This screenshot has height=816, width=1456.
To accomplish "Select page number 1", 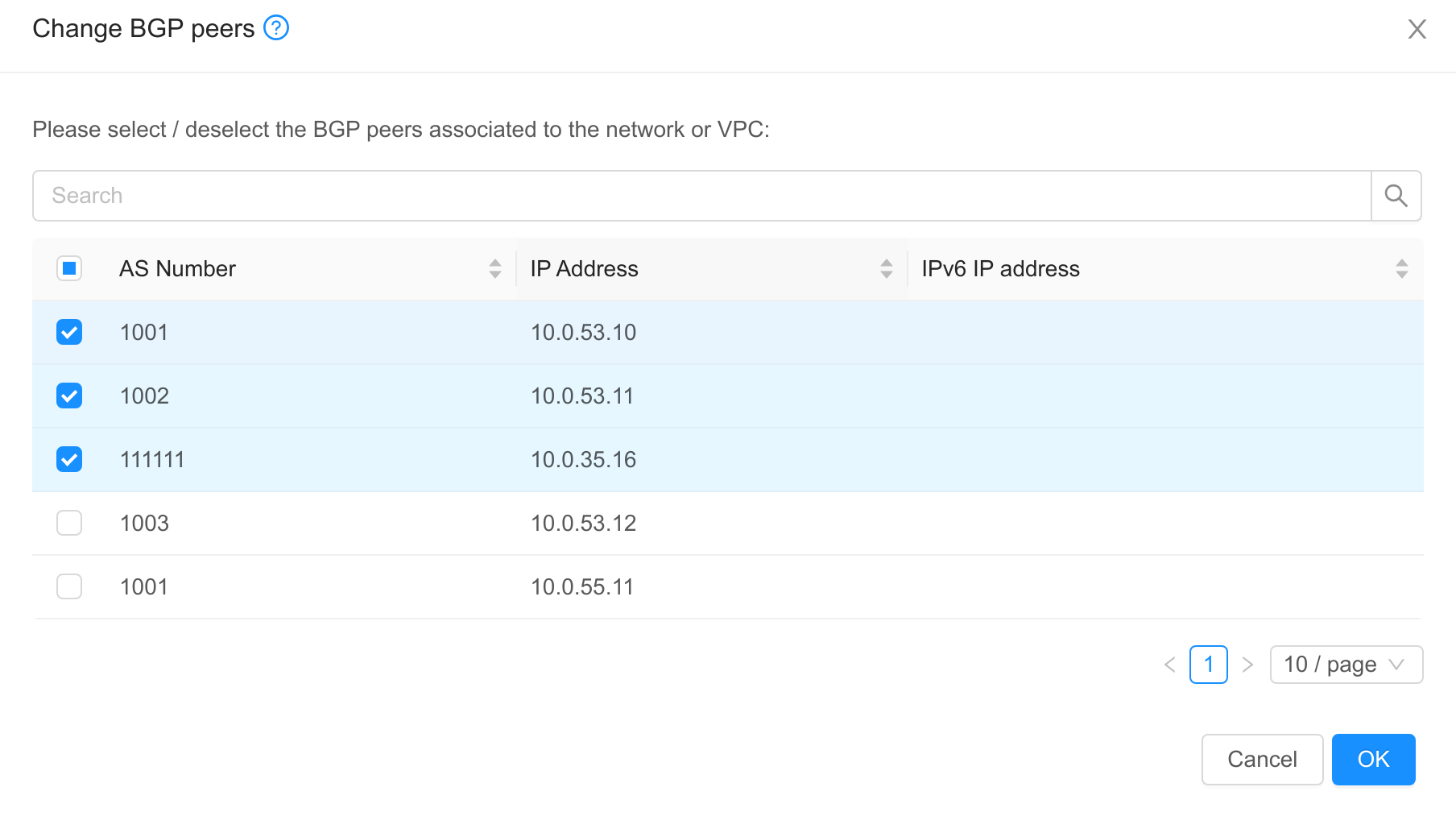I will [1208, 665].
